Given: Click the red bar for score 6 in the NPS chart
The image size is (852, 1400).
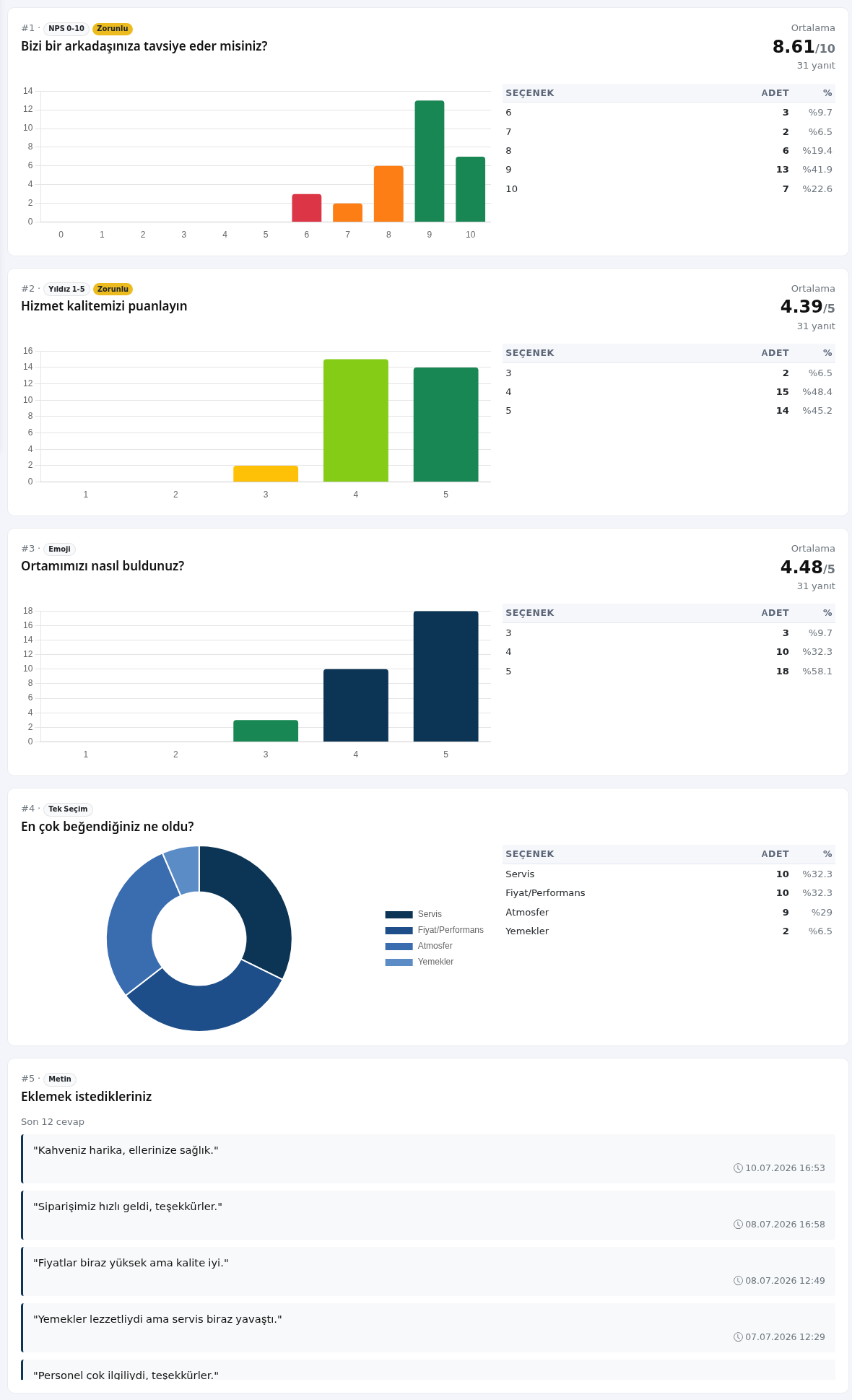Looking at the screenshot, I should coord(307,208).
